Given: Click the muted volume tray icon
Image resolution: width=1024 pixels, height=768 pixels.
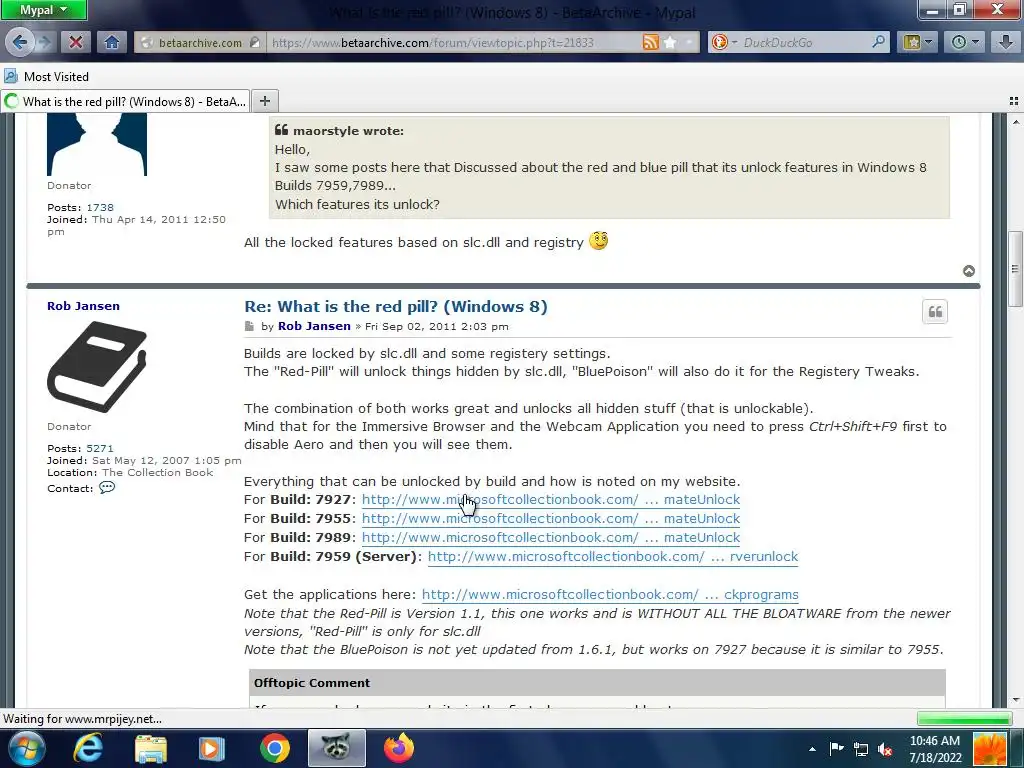Looking at the screenshot, I should pyautogui.click(x=886, y=749).
